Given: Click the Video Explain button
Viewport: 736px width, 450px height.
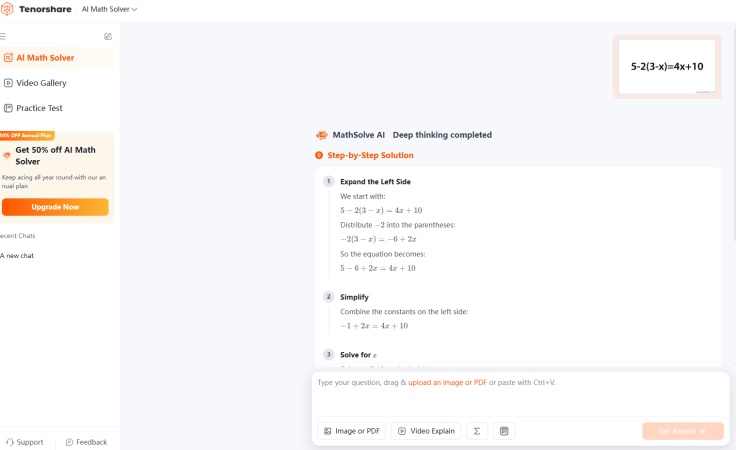Looking at the screenshot, I should pyautogui.click(x=426, y=431).
